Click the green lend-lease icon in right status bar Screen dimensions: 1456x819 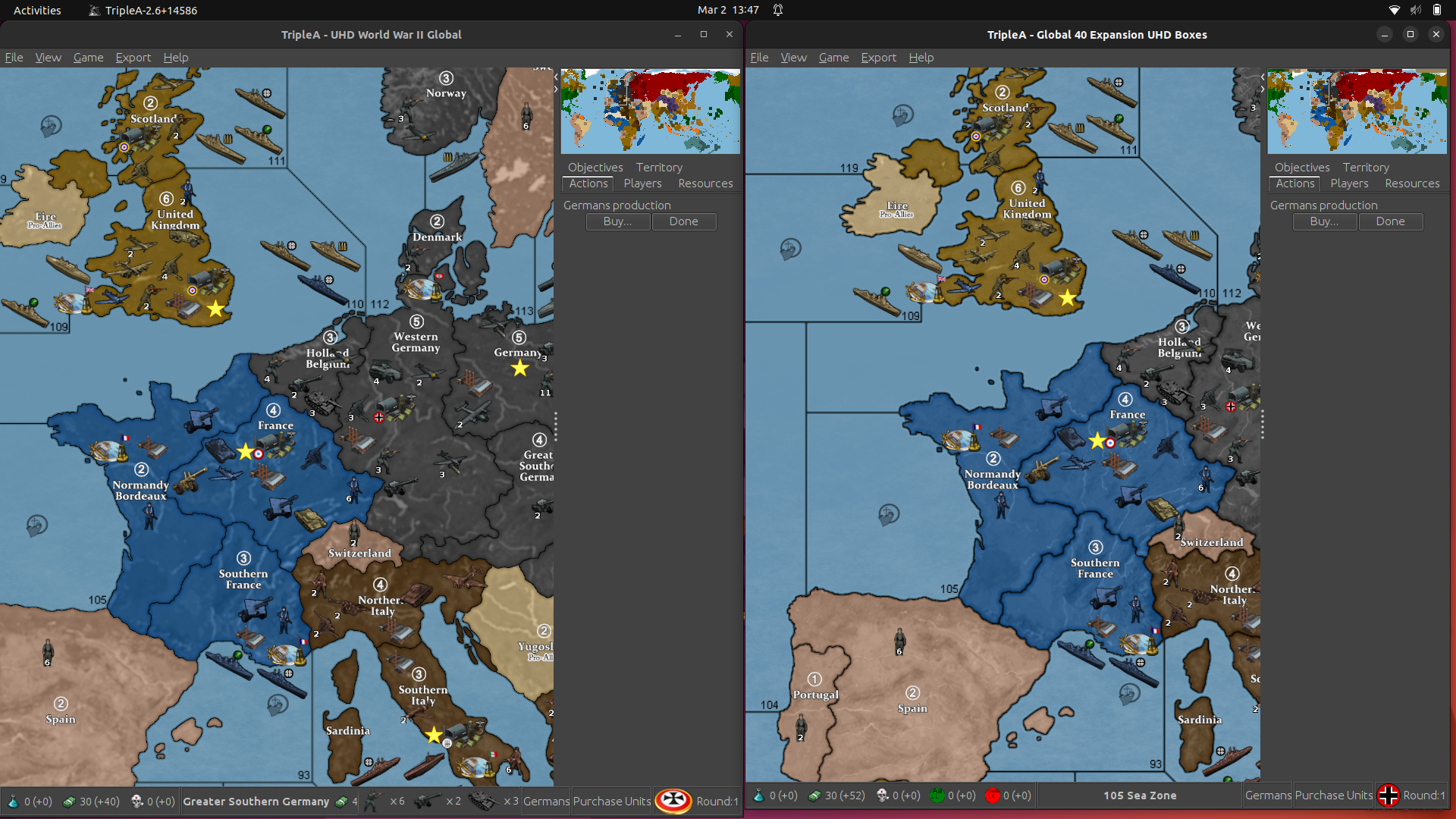(937, 795)
